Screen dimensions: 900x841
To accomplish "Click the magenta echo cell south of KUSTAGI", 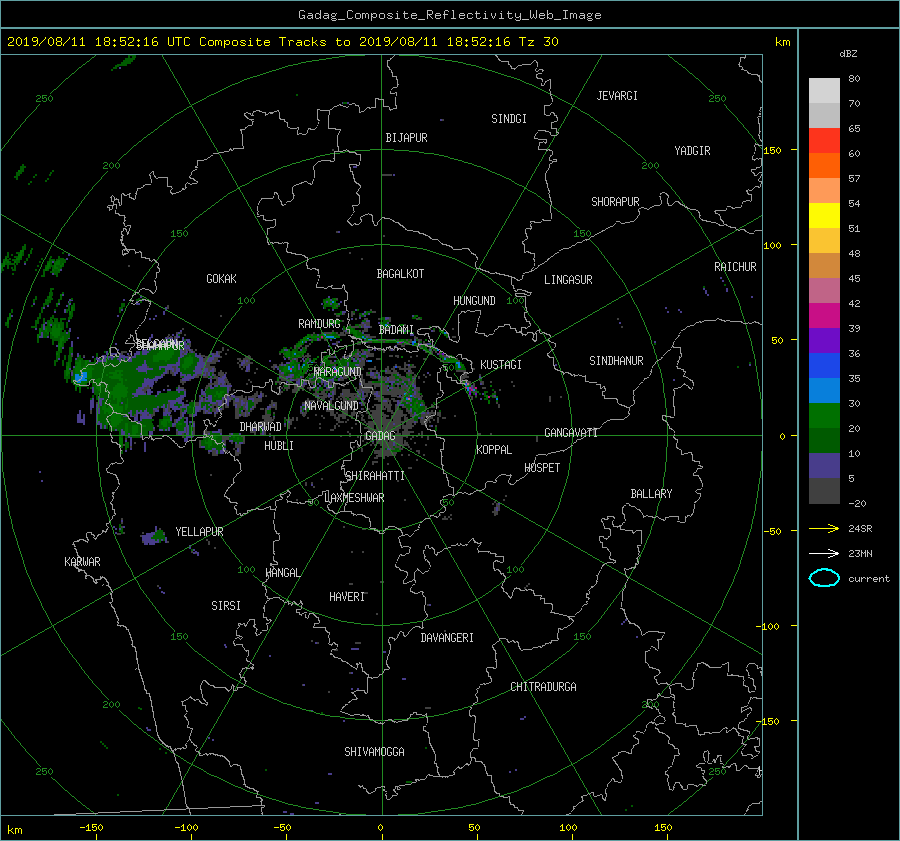I will coord(471,389).
